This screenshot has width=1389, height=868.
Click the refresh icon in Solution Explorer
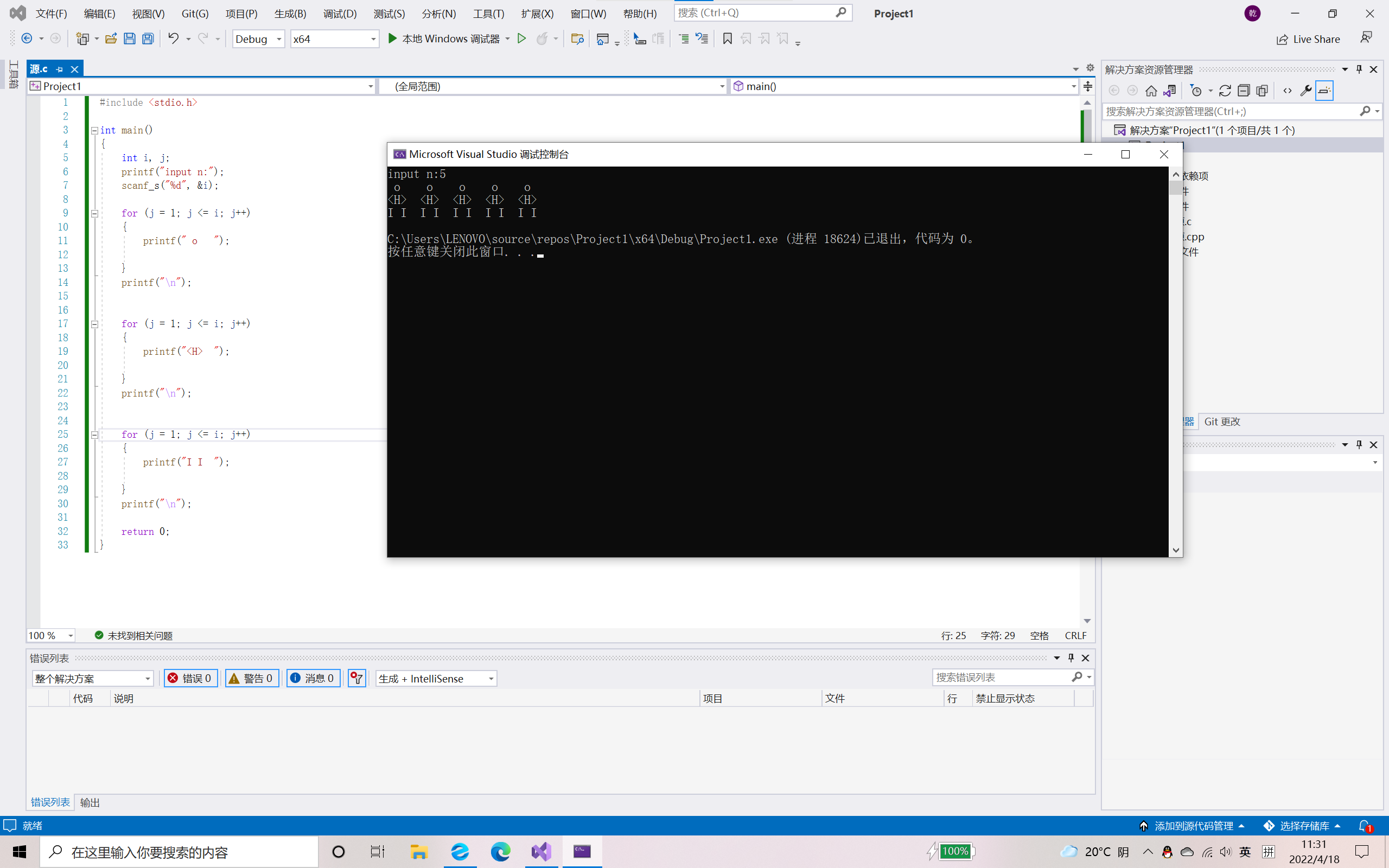click(1225, 91)
